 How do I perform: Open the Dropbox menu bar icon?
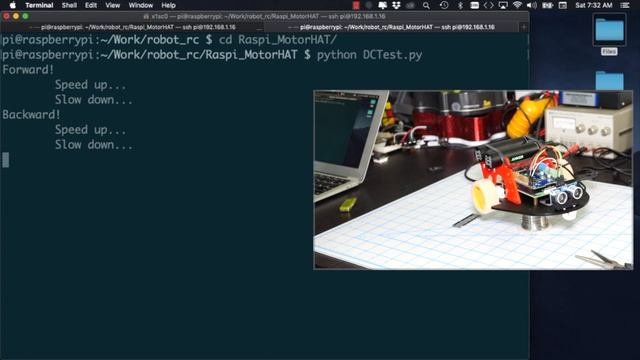click(x=396, y=5)
